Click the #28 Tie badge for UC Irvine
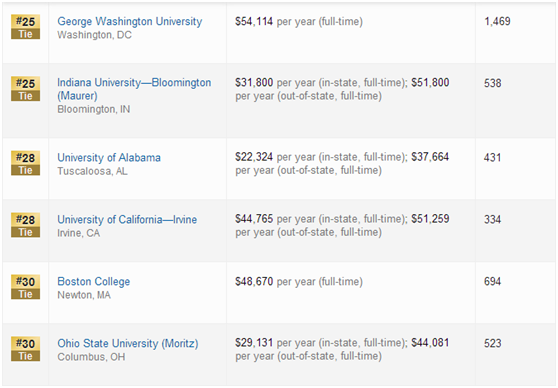The image size is (558, 388). 25,225
